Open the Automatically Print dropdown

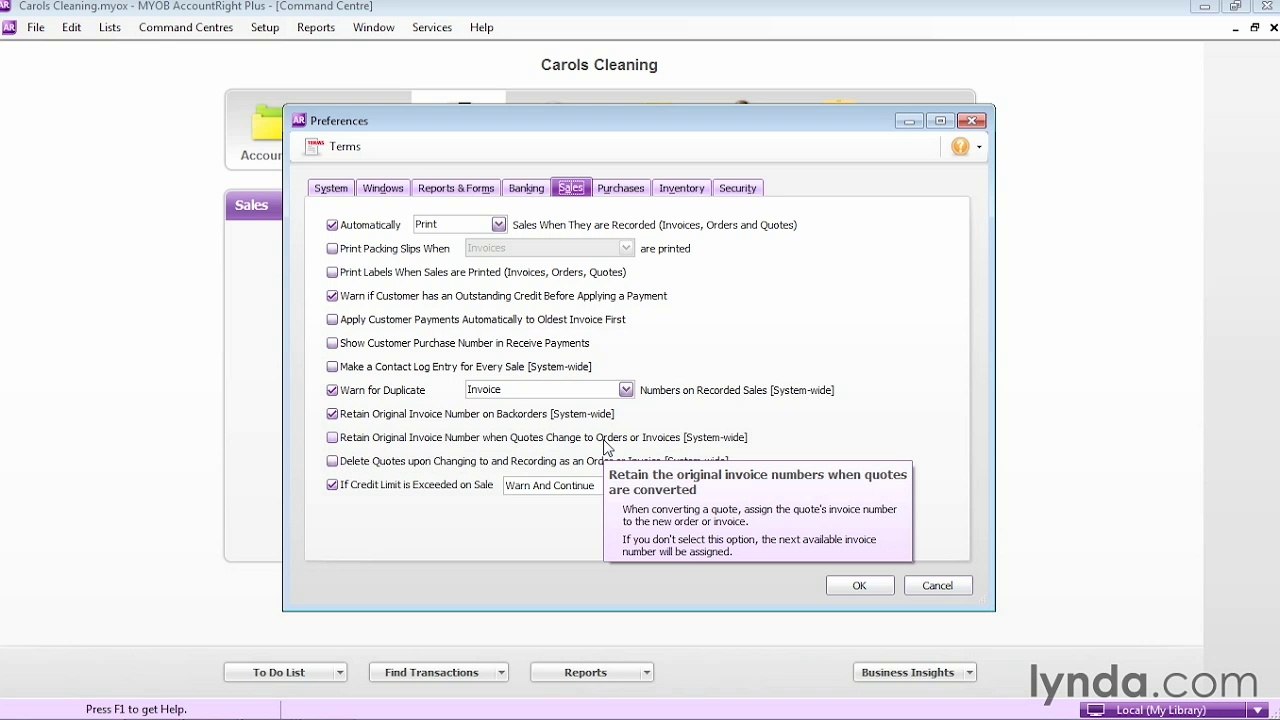pos(498,224)
